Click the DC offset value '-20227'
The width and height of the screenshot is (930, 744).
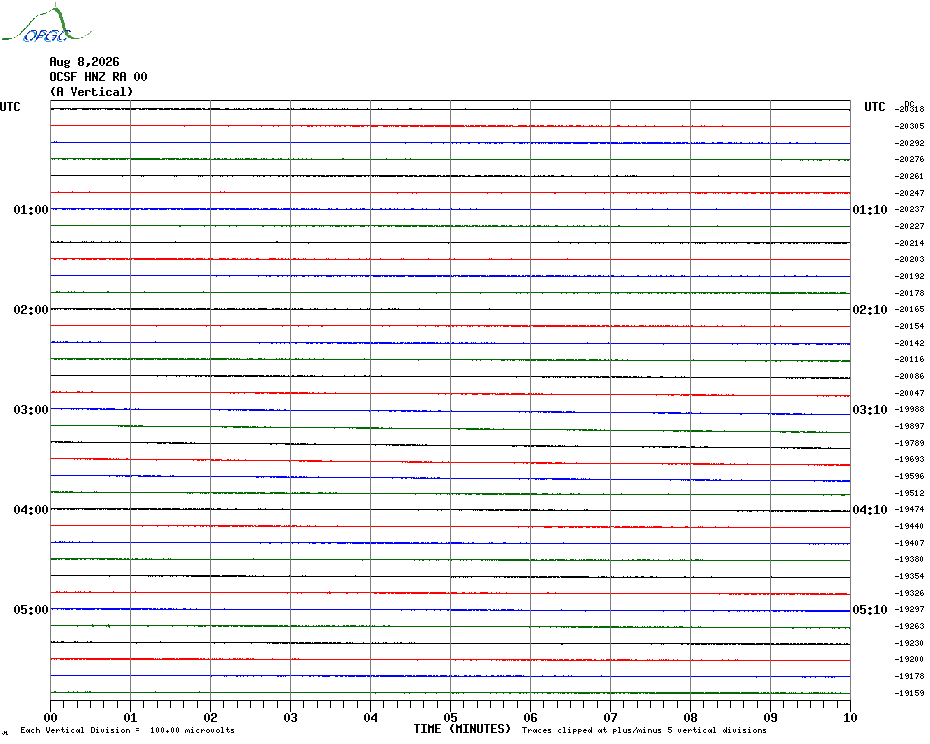tap(909, 226)
